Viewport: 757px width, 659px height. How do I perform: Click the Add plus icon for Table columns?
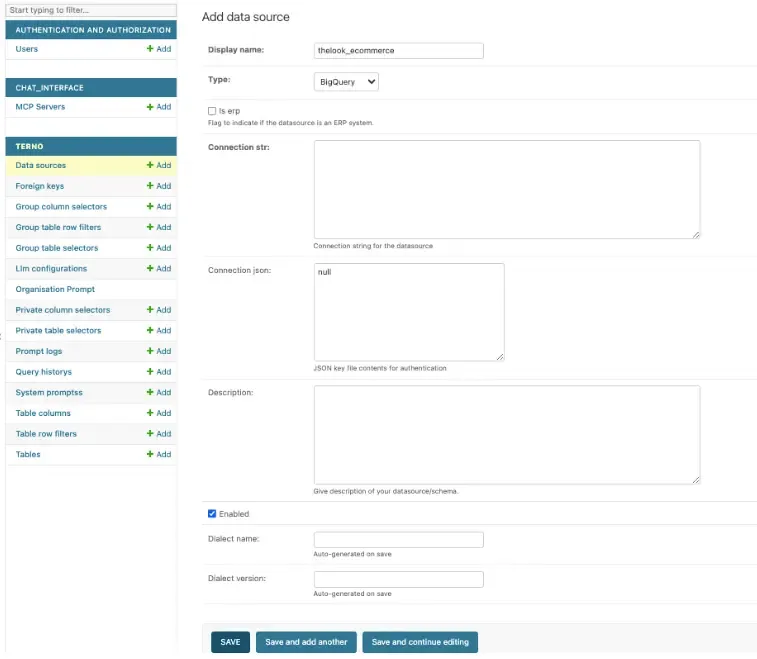(151, 413)
